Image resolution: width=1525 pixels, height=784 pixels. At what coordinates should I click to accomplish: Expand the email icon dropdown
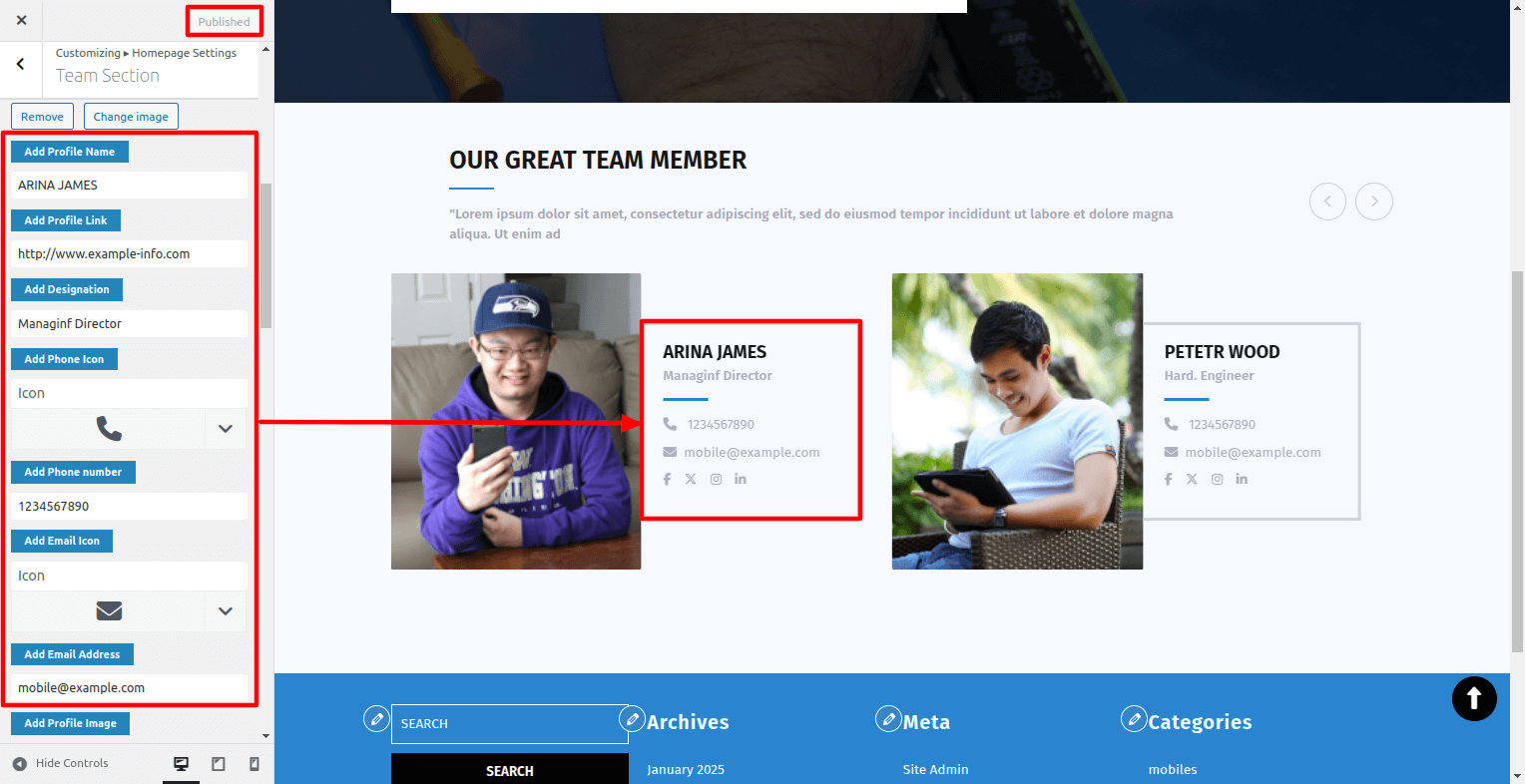tap(226, 611)
